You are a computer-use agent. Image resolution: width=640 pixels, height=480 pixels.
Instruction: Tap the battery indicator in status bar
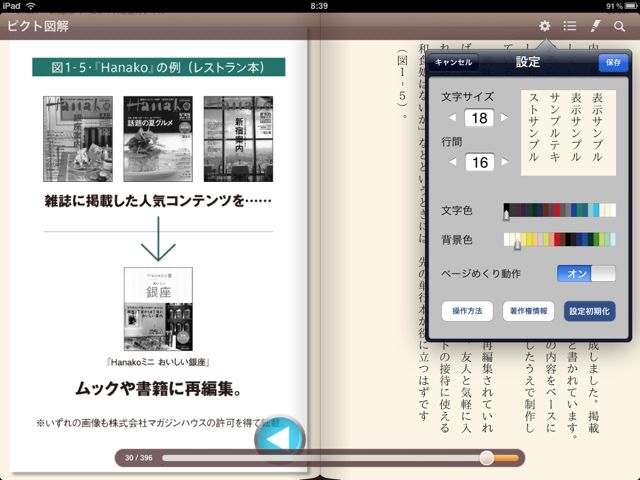point(630,6)
